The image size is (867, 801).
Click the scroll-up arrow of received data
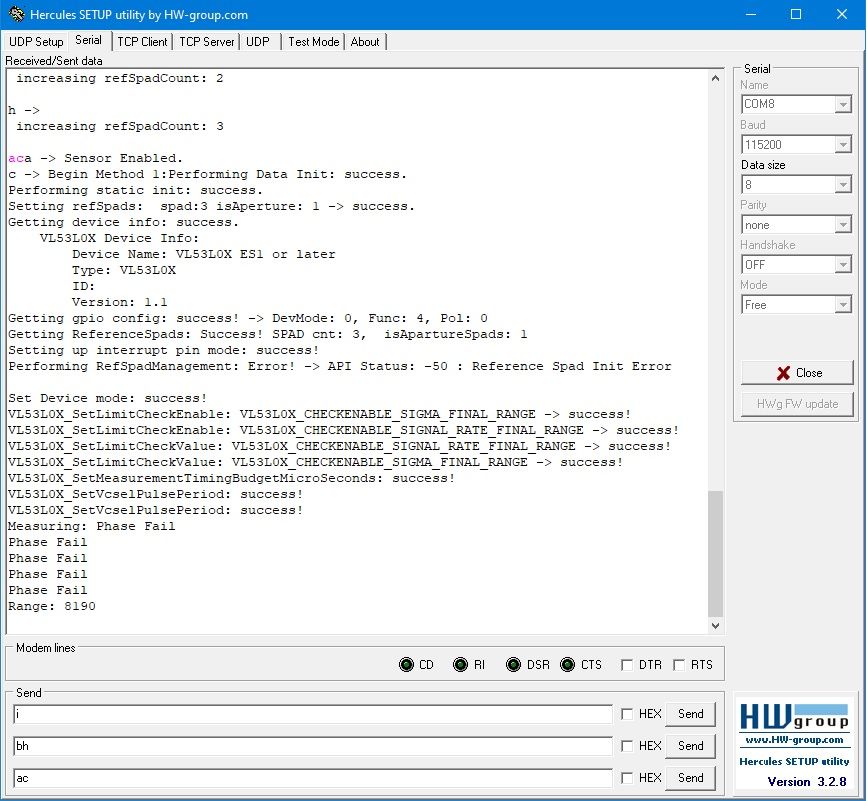pos(715,78)
